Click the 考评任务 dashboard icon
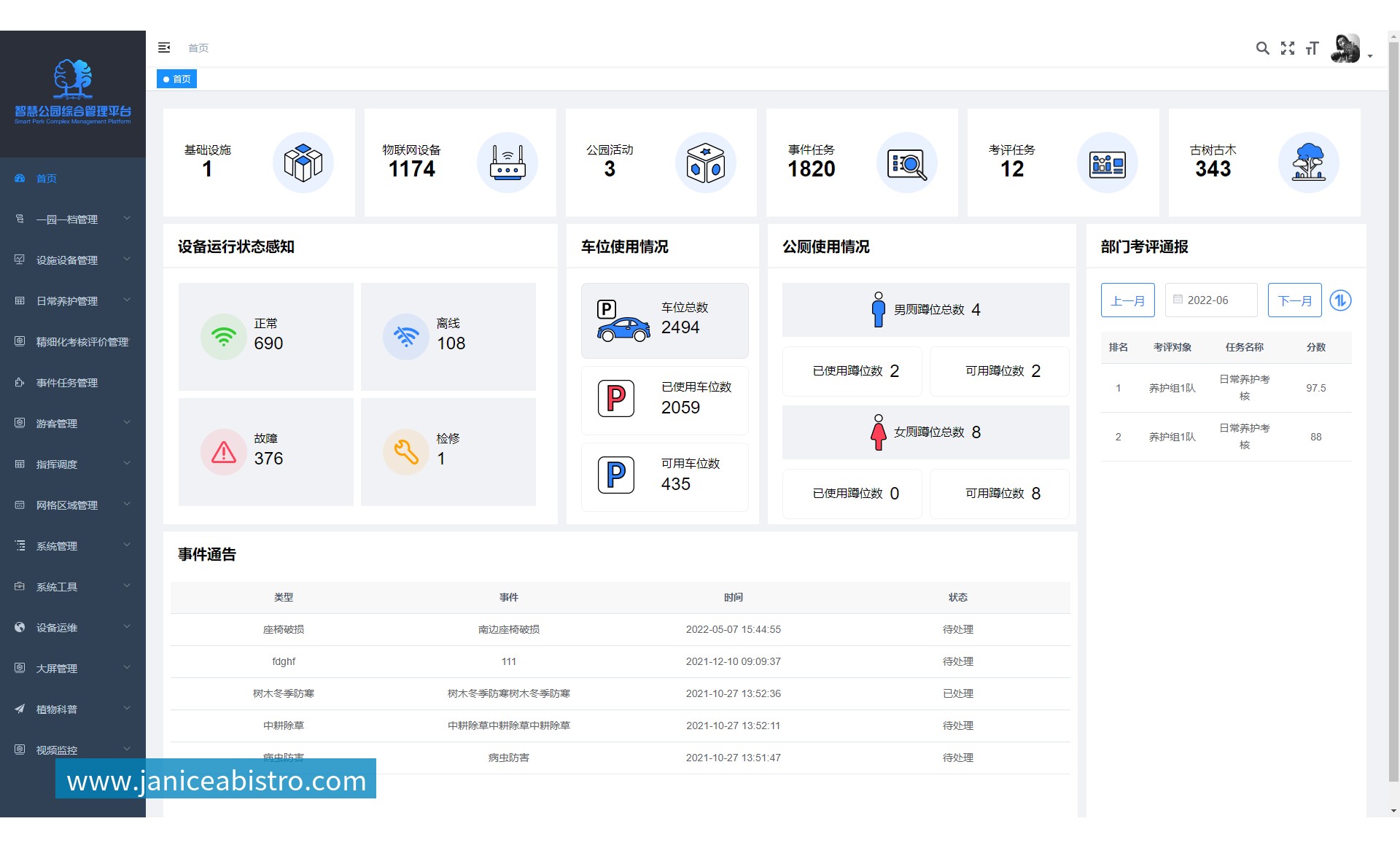This screenshot has width=1400, height=848. pos(1108,163)
